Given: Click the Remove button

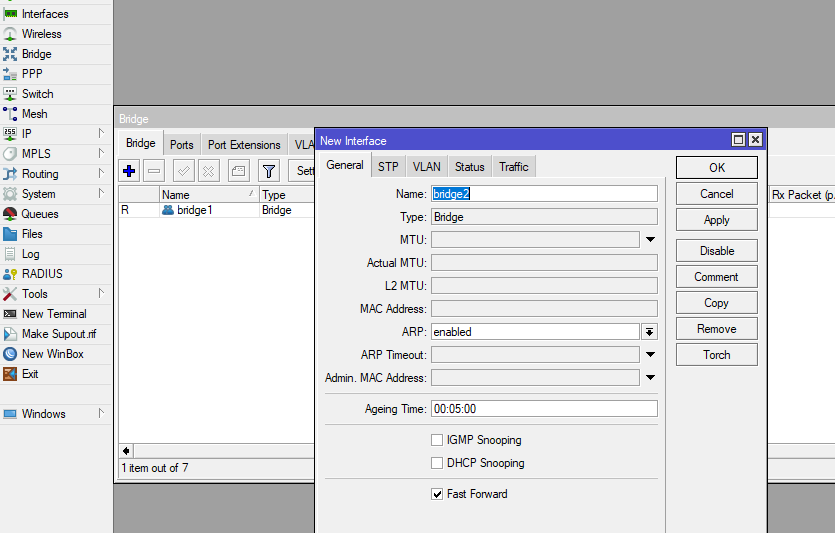Looking at the screenshot, I should [717, 329].
